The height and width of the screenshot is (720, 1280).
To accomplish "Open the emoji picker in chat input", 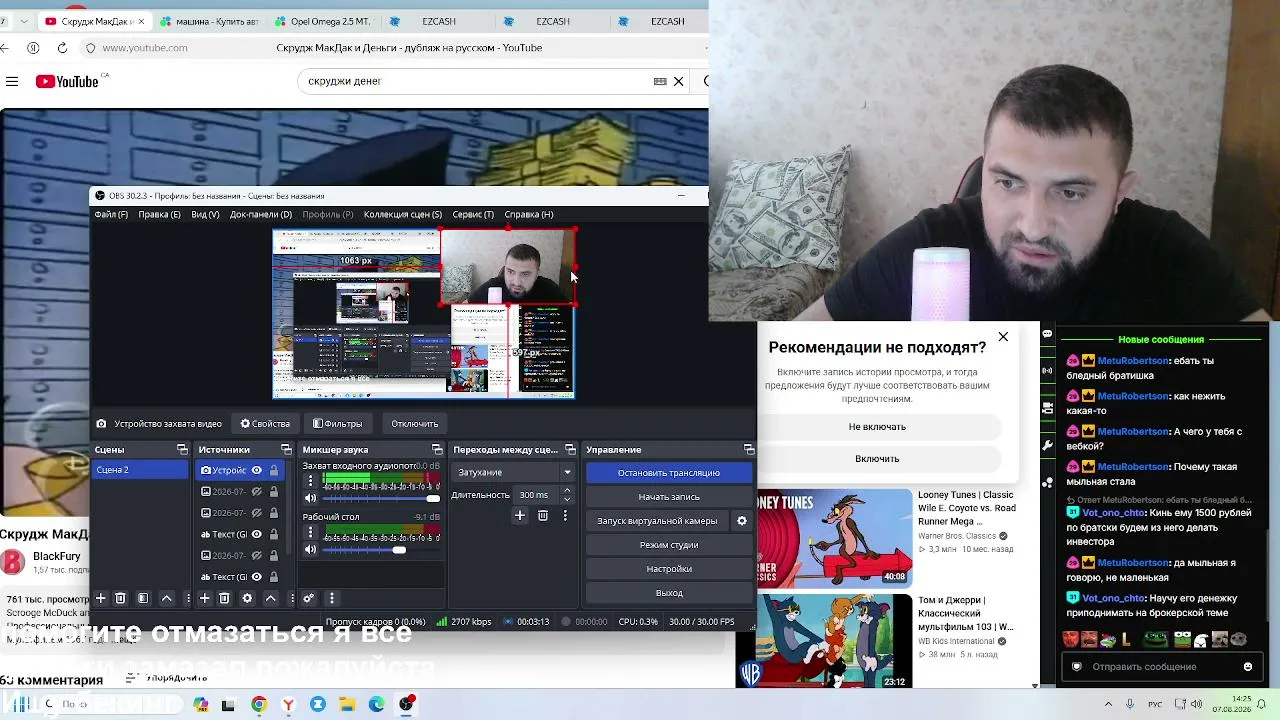I will click(1248, 666).
